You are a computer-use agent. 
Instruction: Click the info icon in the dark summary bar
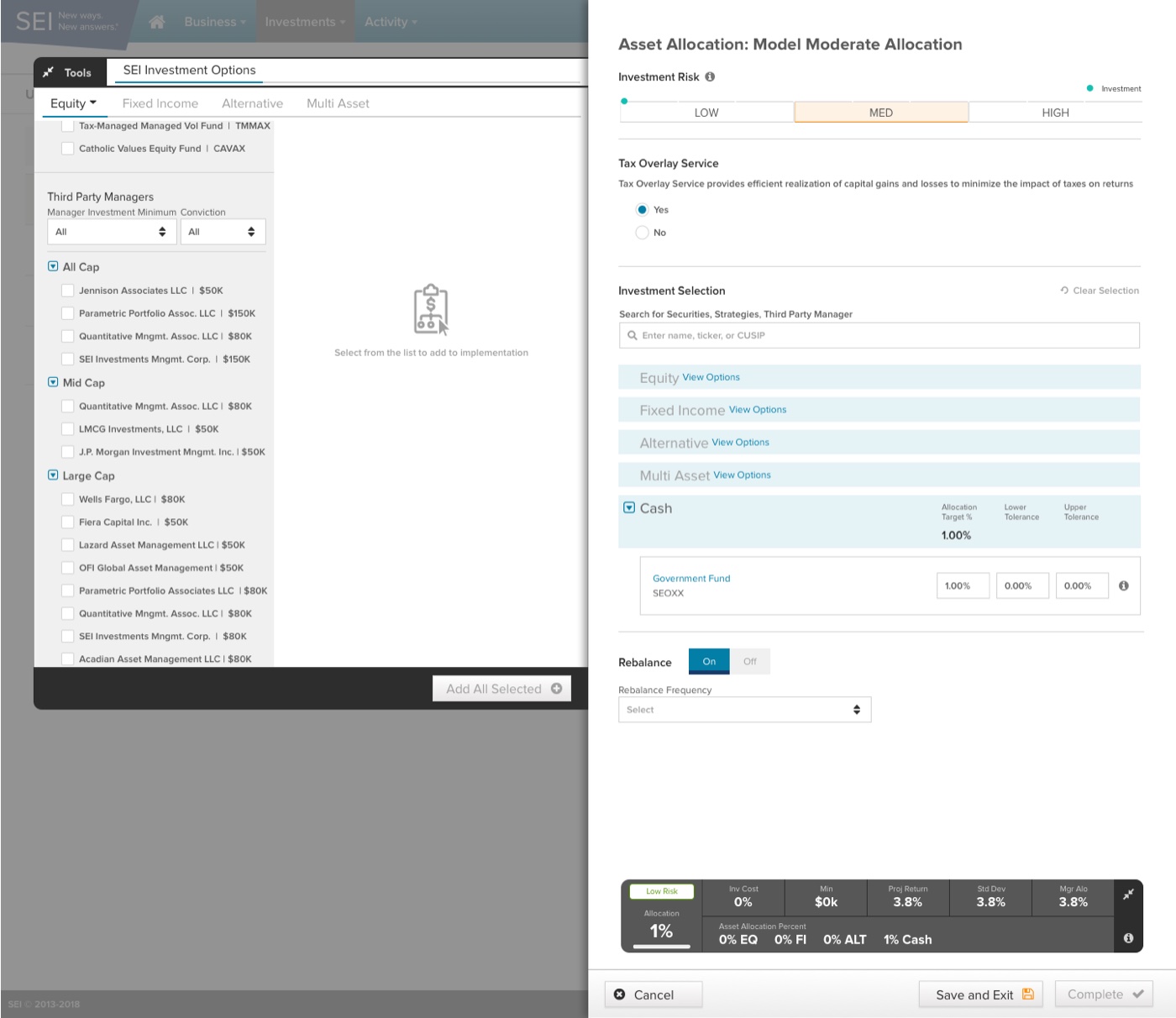point(1128,938)
